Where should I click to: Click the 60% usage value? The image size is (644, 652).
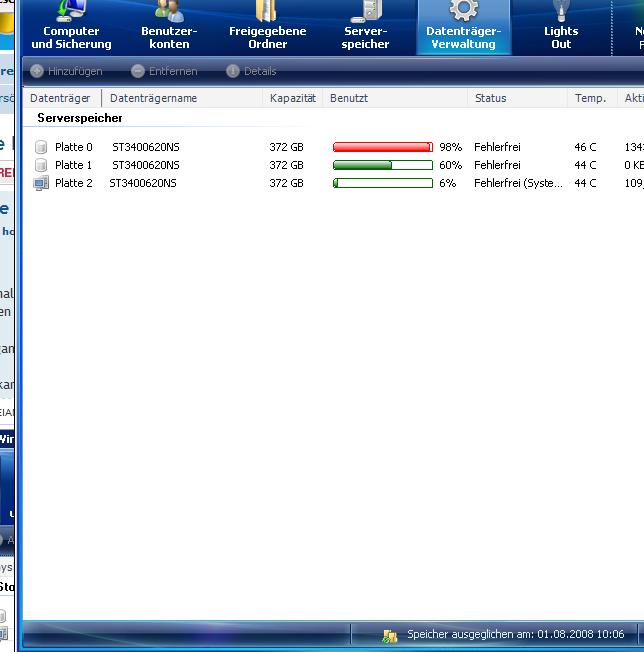(x=451, y=165)
